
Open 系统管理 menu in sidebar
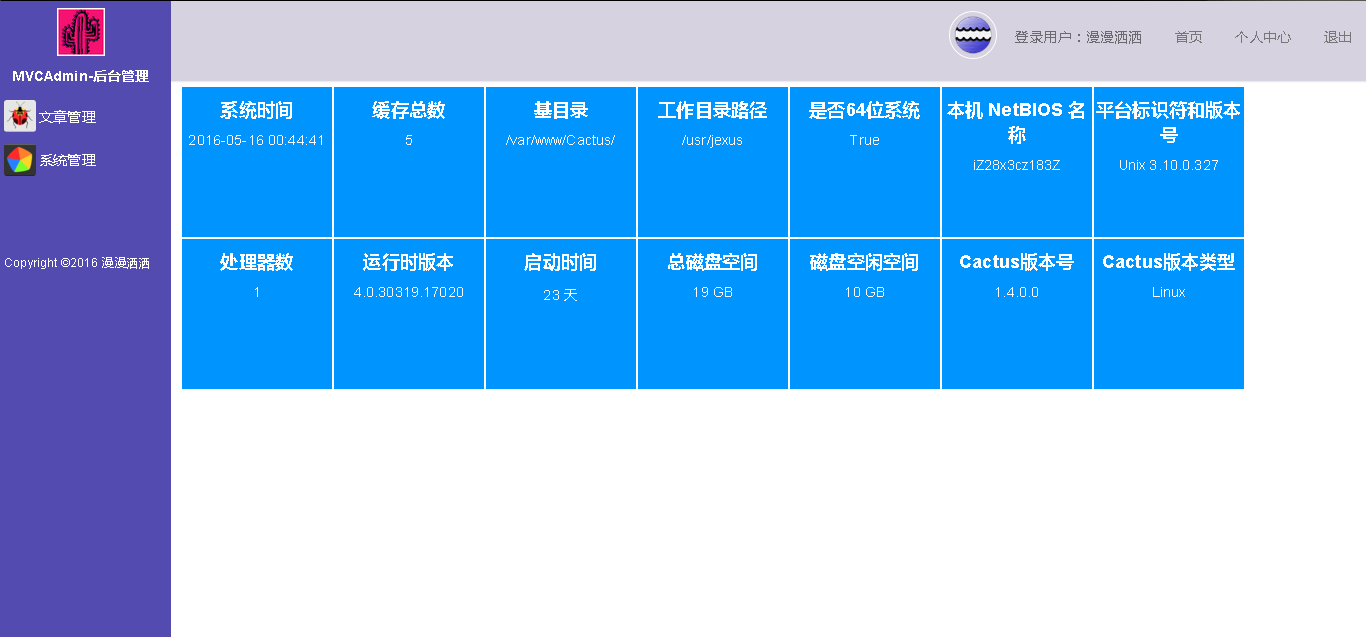tap(67, 160)
